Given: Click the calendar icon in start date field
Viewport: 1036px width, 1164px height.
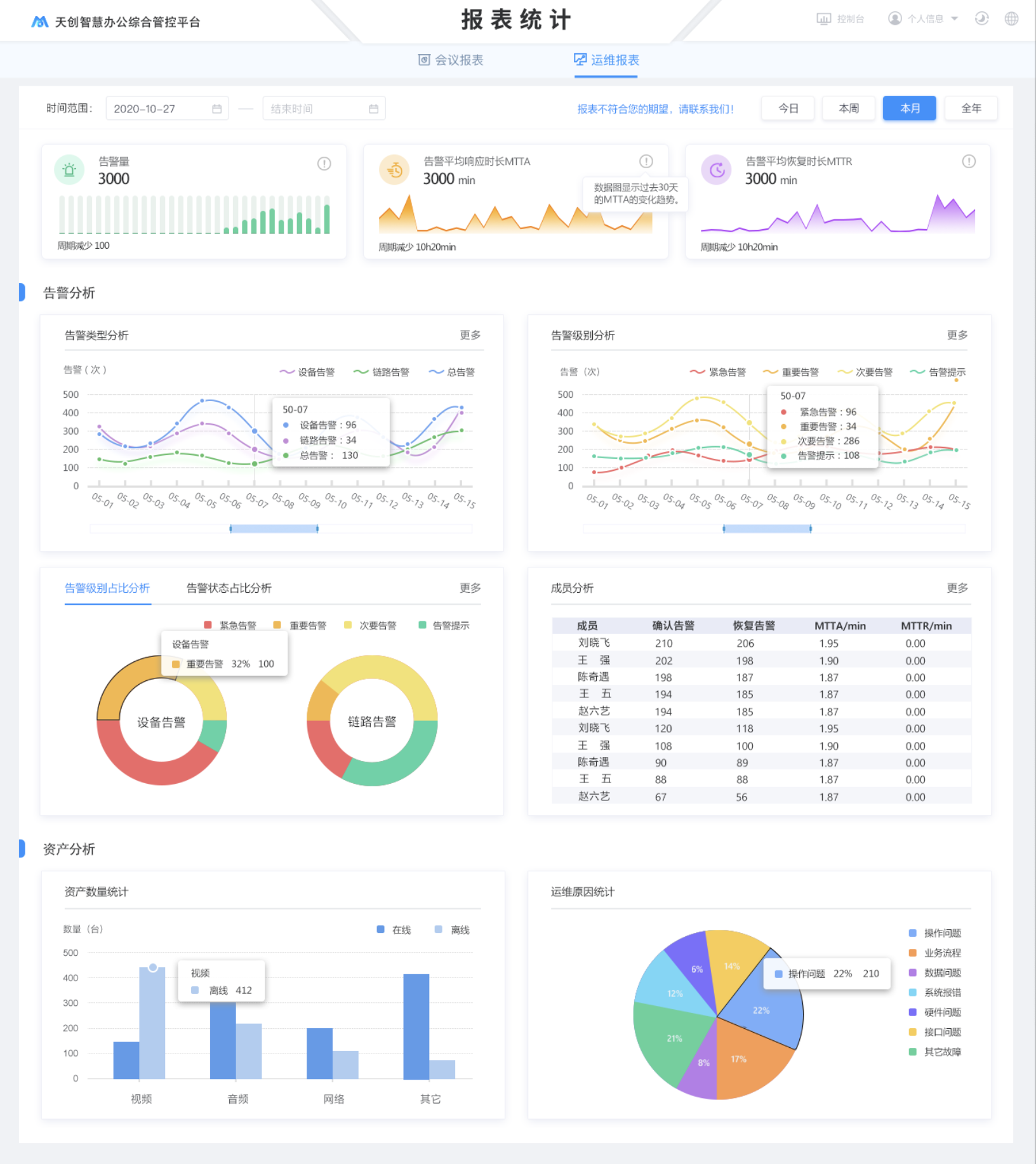Looking at the screenshot, I should click(x=216, y=109).
